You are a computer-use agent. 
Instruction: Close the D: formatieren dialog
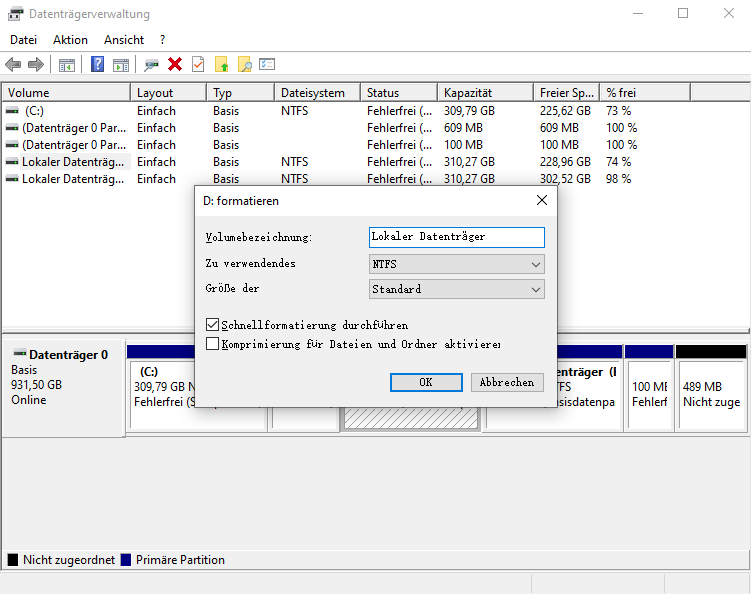pyautogui.click(x=541, y=200)
